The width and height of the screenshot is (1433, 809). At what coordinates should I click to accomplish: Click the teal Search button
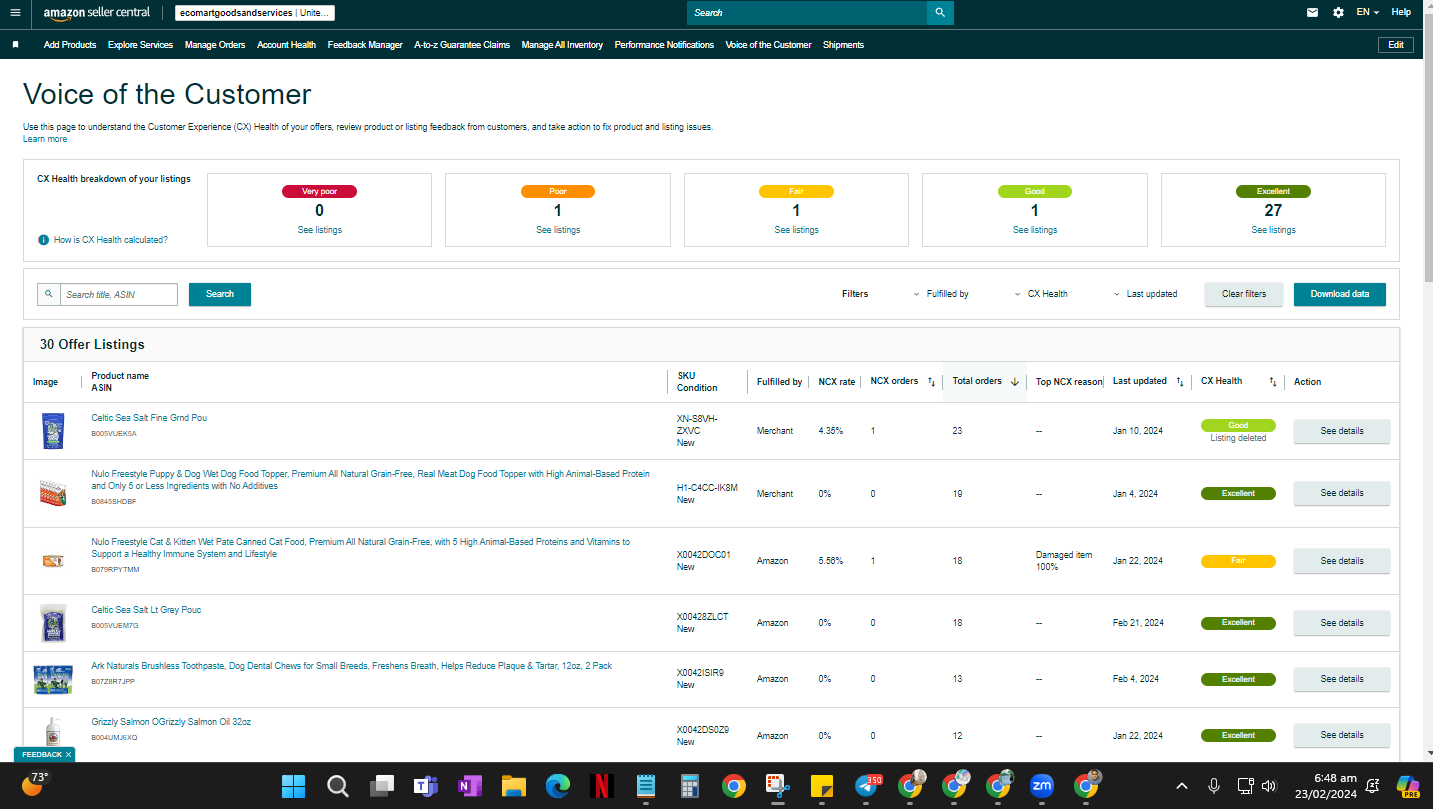click(220, 294)
